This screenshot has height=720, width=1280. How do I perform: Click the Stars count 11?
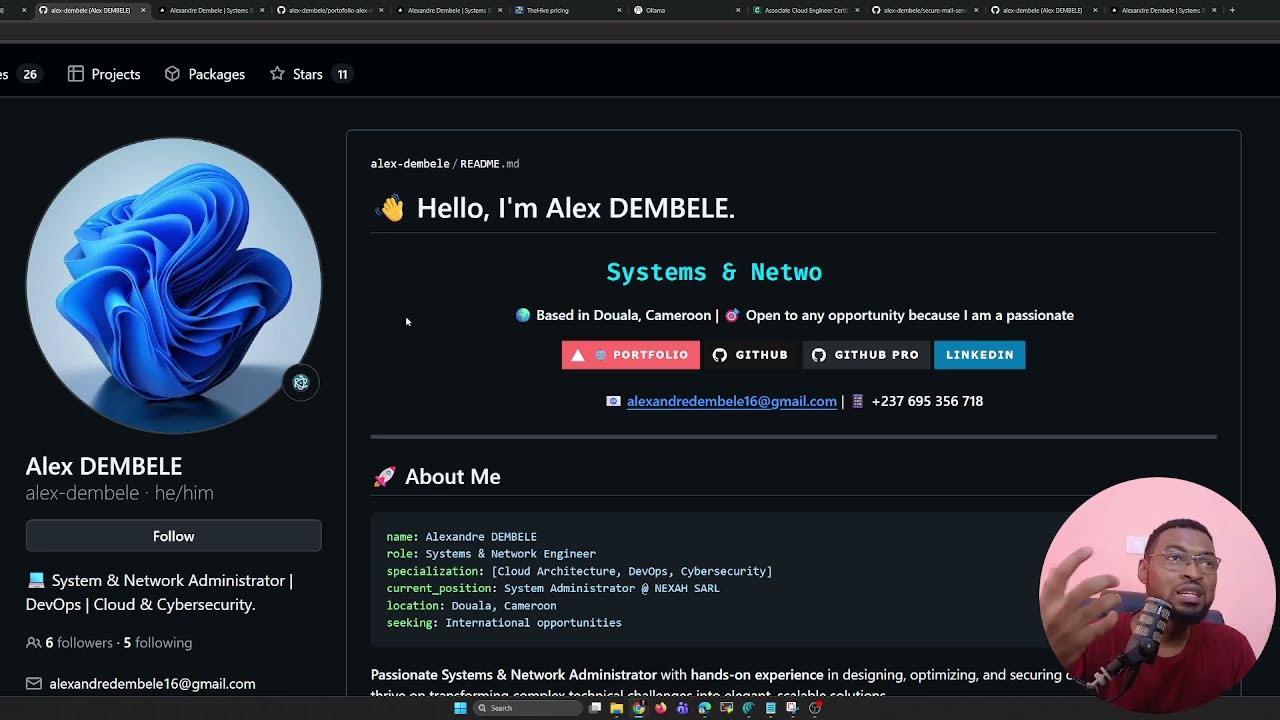tap(342, 74)
